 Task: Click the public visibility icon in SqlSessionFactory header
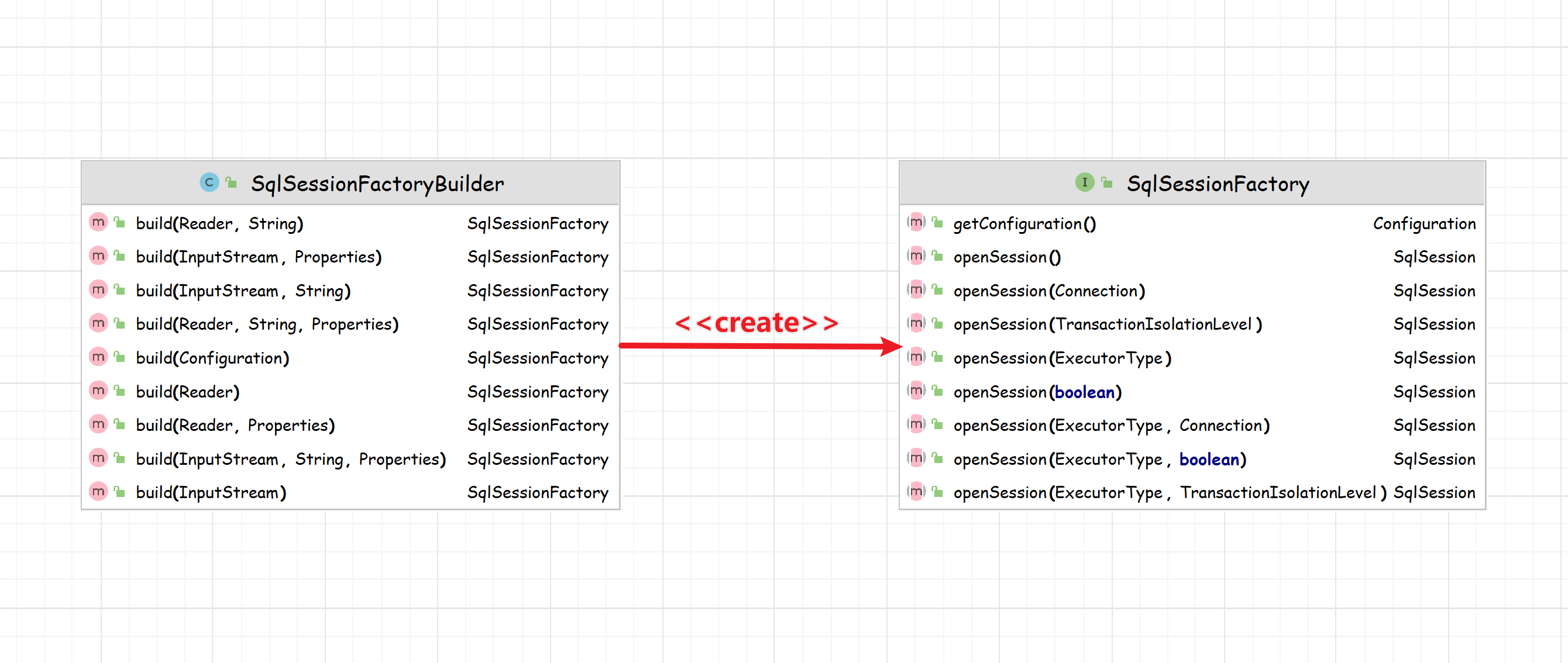tap(1107, 182)
